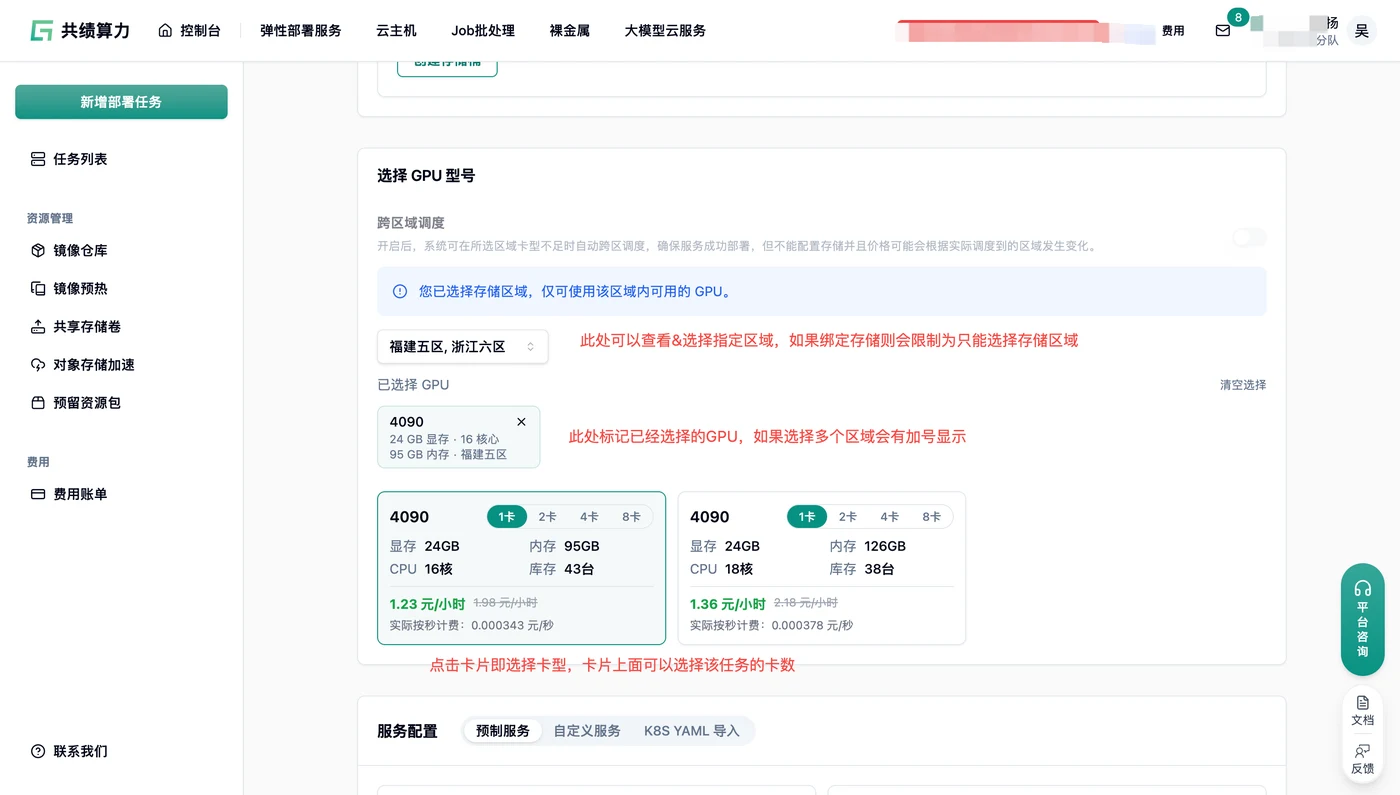This screenshot has width=1400, height=795.
Task: Open the mail notifications icon
Action: click(x=1222, y=31)
